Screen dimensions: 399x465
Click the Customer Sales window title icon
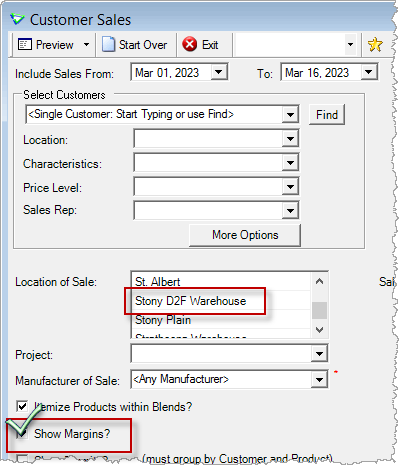(x=17, y=19)
